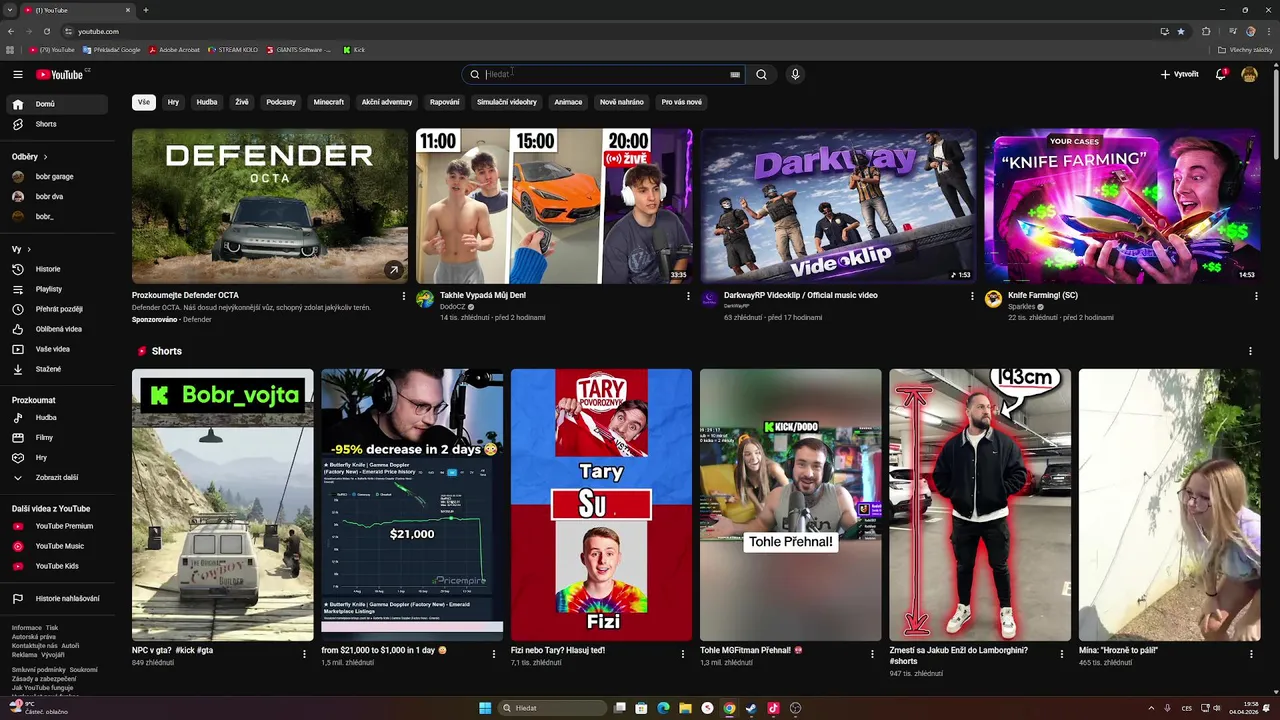Open options menu for NPC v gta short
1280x720 pixels.
(x=304, y=654)
